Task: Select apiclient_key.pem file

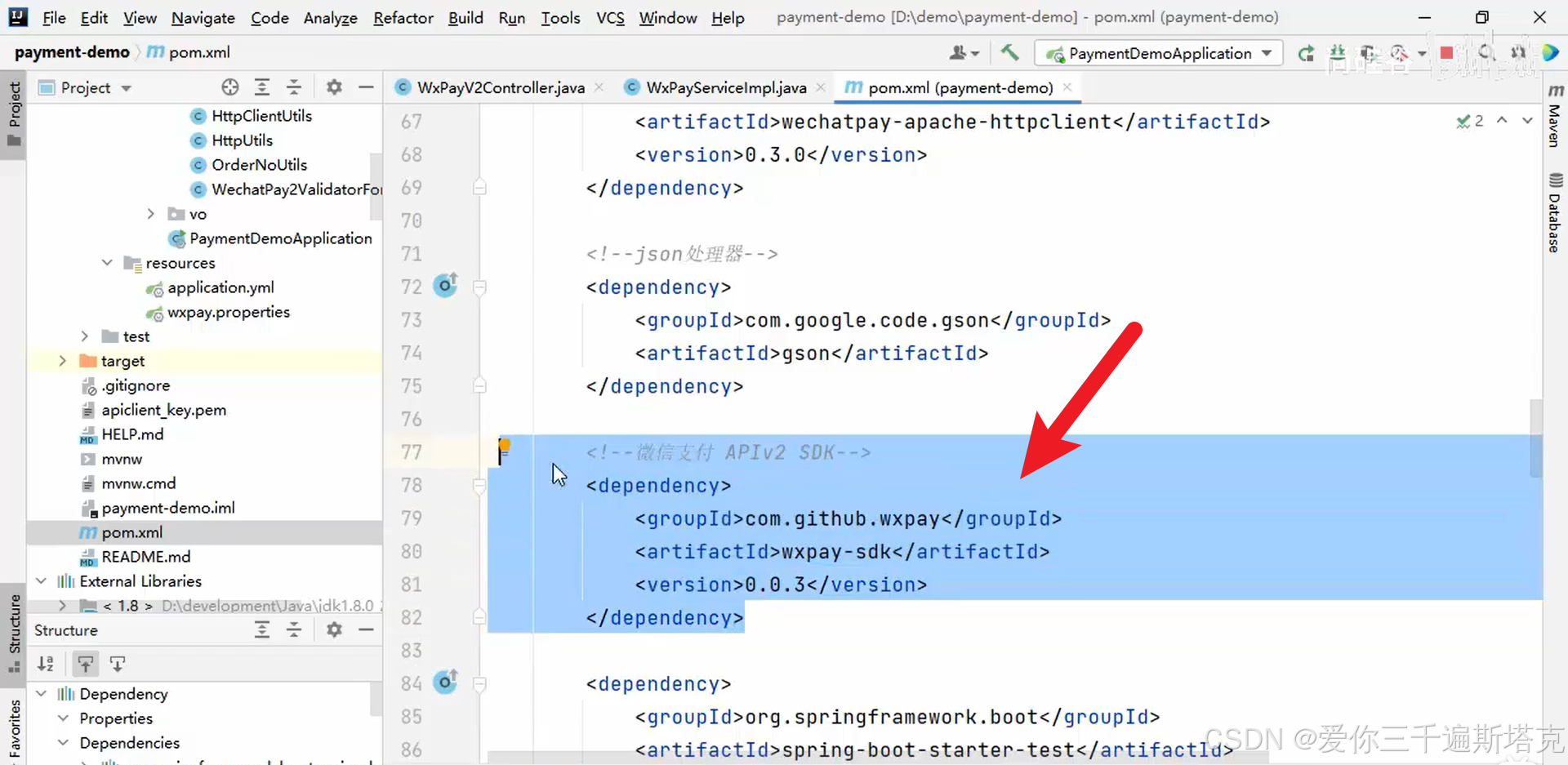Action: click(x=163, y=410)
